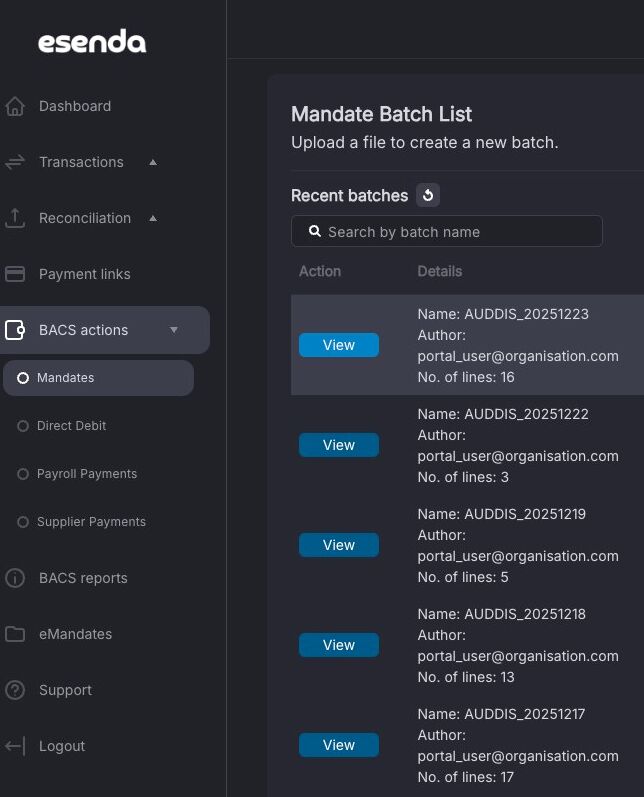The height and width of the screenshot is (797, 644).
Task: Open BACS actions menu item
Action: tap(105, 330)
